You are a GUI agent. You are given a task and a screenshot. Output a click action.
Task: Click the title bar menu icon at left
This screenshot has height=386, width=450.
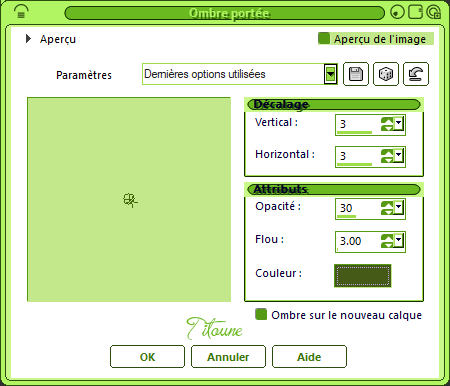pos(21,12)
